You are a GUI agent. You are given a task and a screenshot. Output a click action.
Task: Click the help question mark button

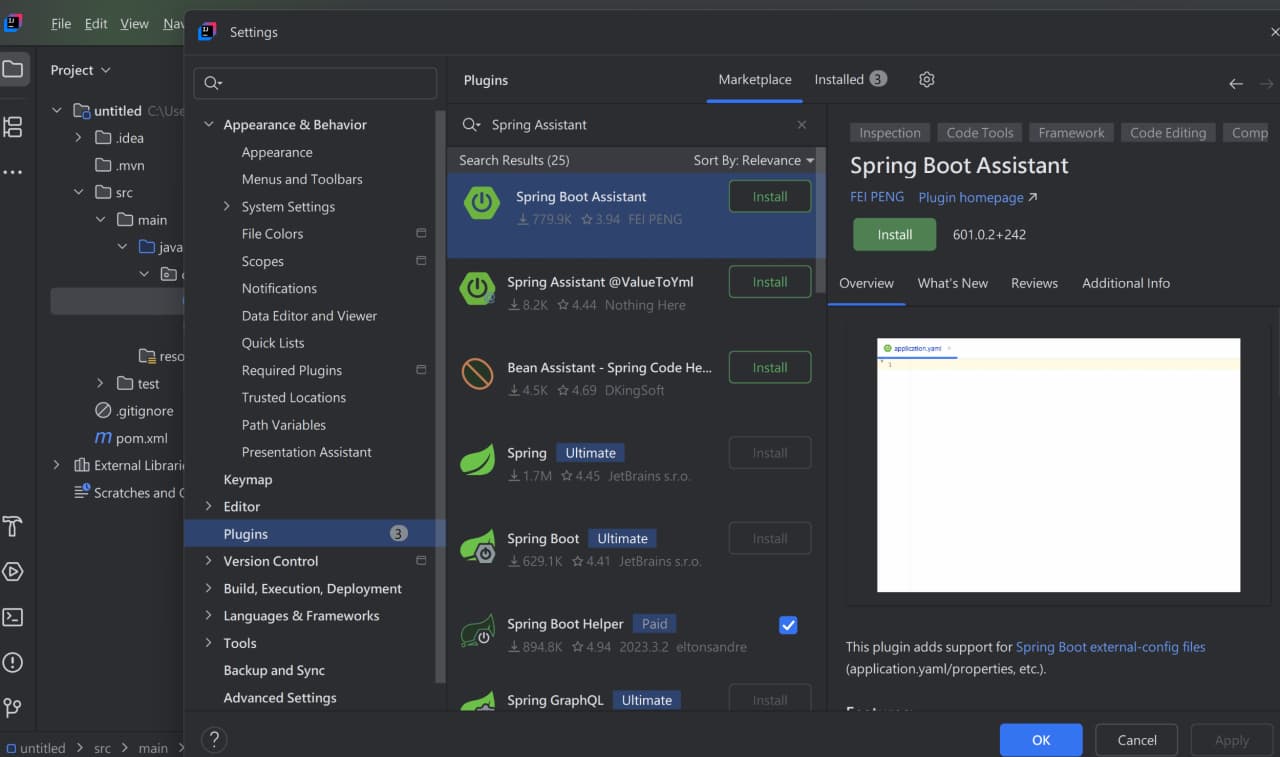pos(214,740)
